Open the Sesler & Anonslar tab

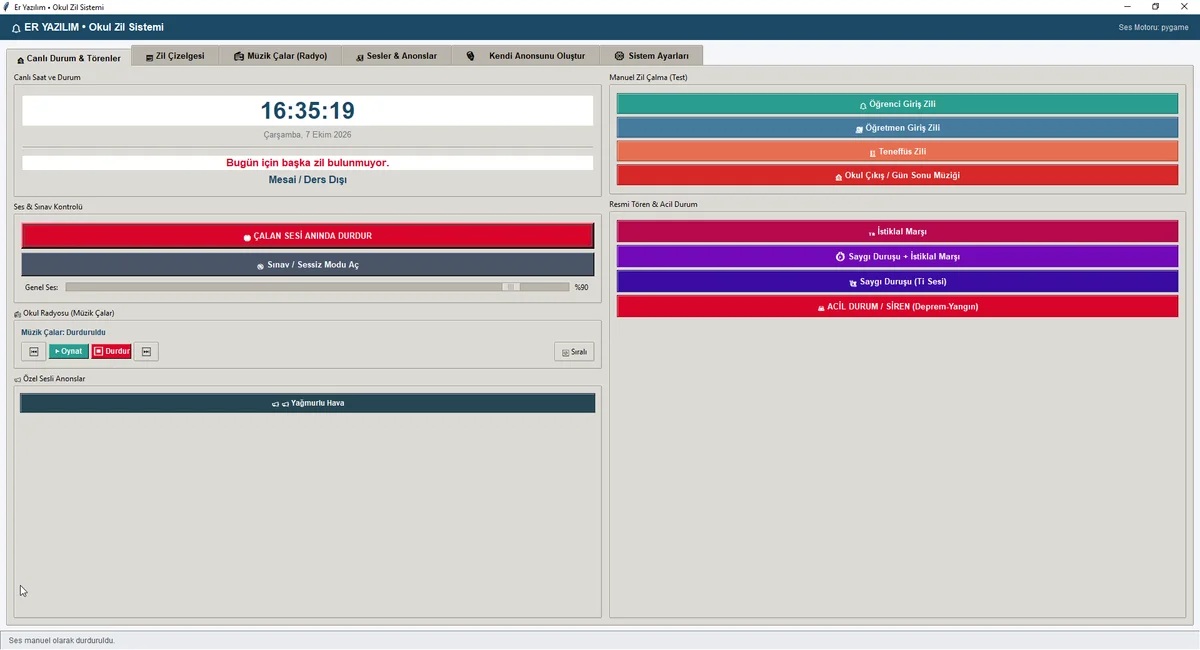point(396,56)
